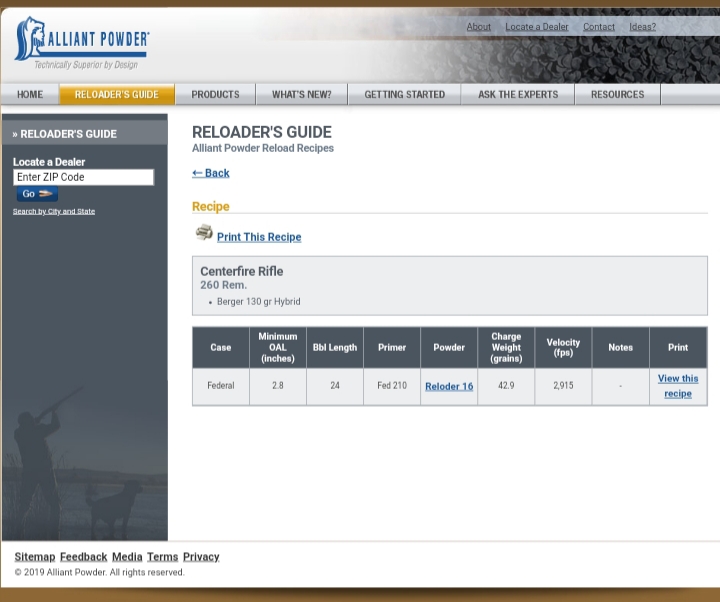Screen dimensions: 720x602
Task: Click View this recipe link
Action: 678,386
